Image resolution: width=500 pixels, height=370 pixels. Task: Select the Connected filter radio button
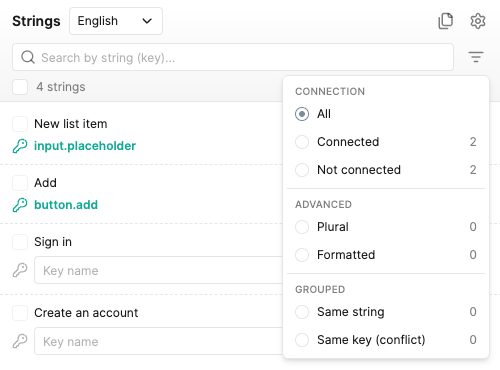coord(302,142)
